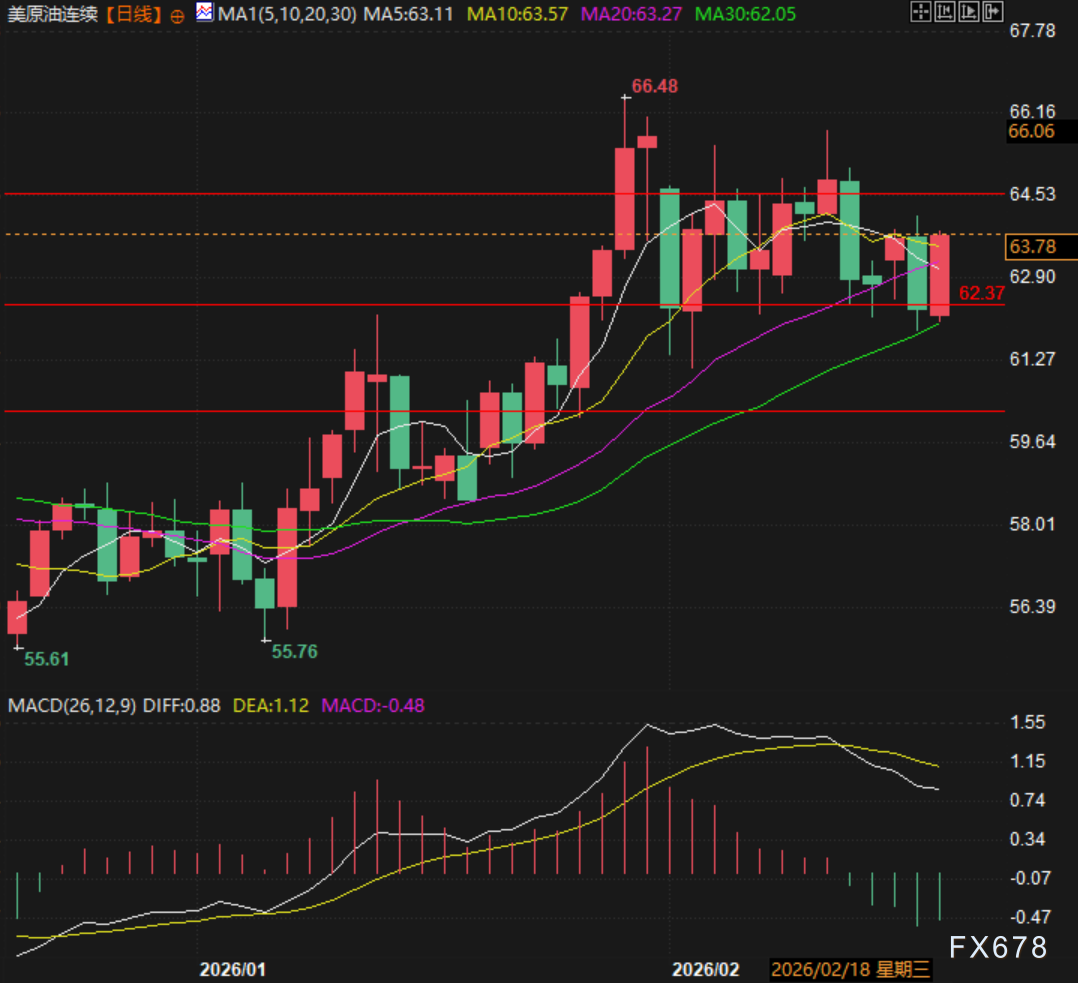Click the MA20:63.27 legend value
1078x983 pixels.
(x=631, y=14)
